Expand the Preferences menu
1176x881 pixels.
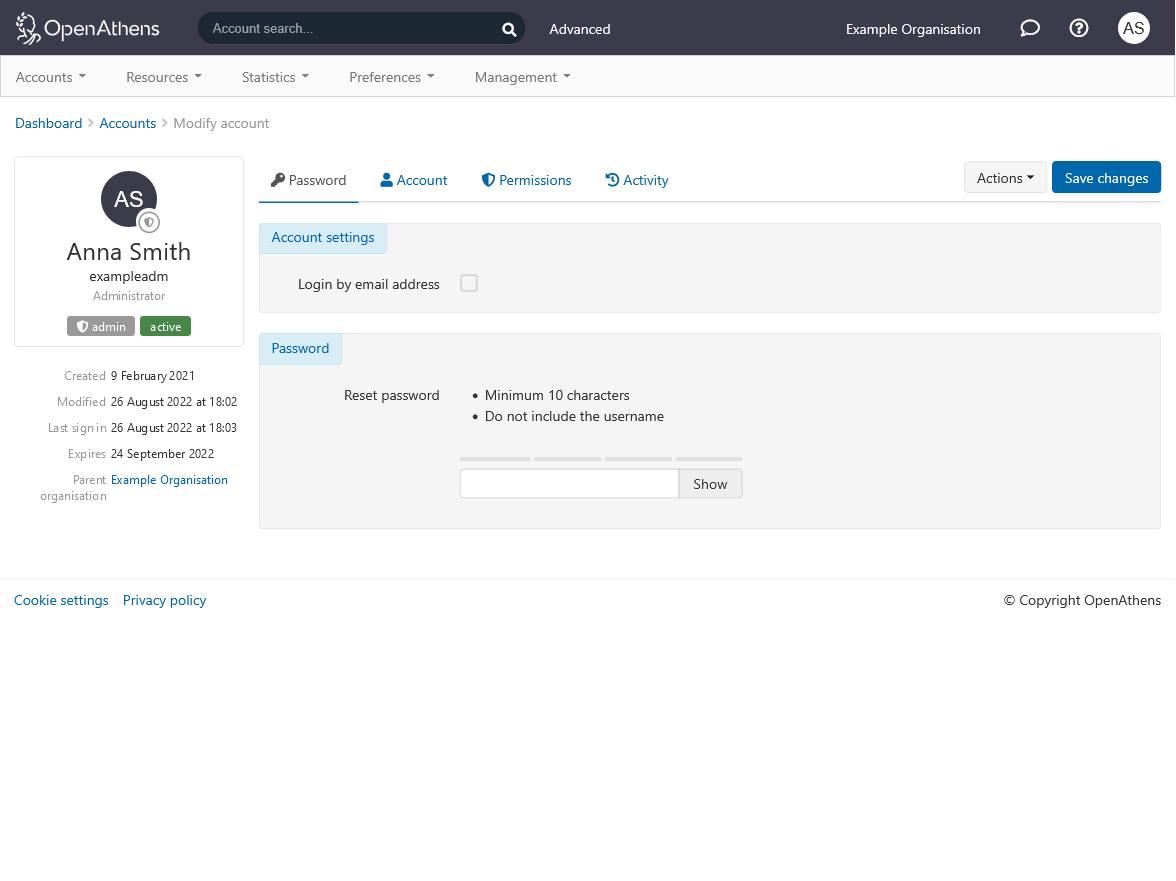coord(392,77)
